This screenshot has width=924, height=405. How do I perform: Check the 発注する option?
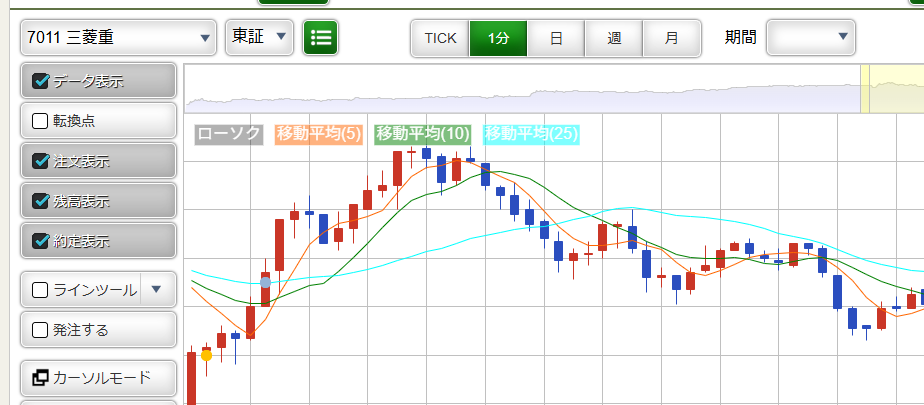[x=41, y=329]
